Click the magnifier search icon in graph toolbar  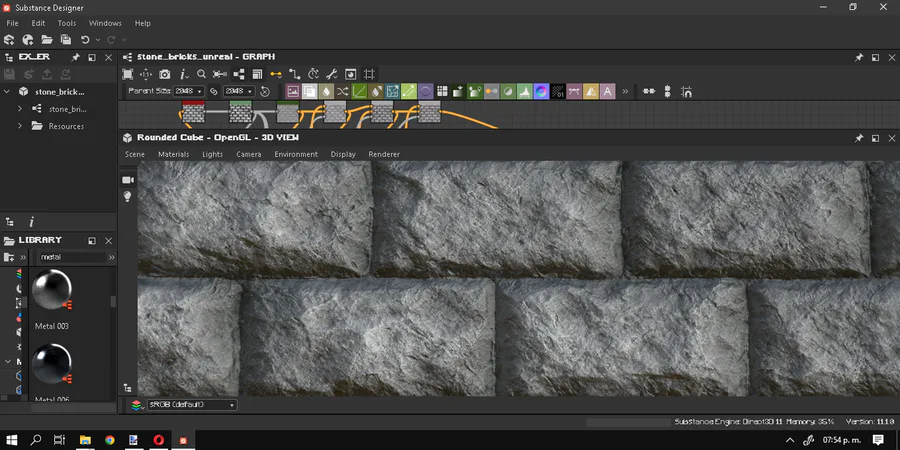tap(201, 74)
